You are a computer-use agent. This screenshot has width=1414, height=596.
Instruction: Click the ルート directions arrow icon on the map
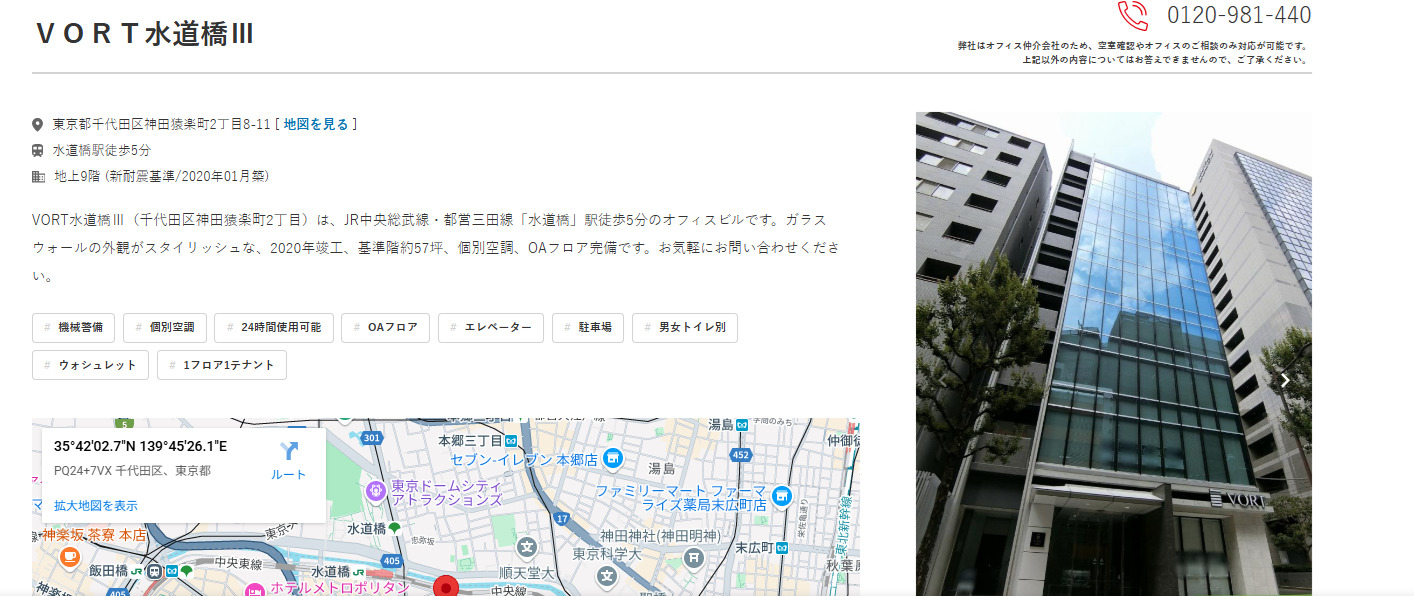pyautogui.click(x=287, y=448)
